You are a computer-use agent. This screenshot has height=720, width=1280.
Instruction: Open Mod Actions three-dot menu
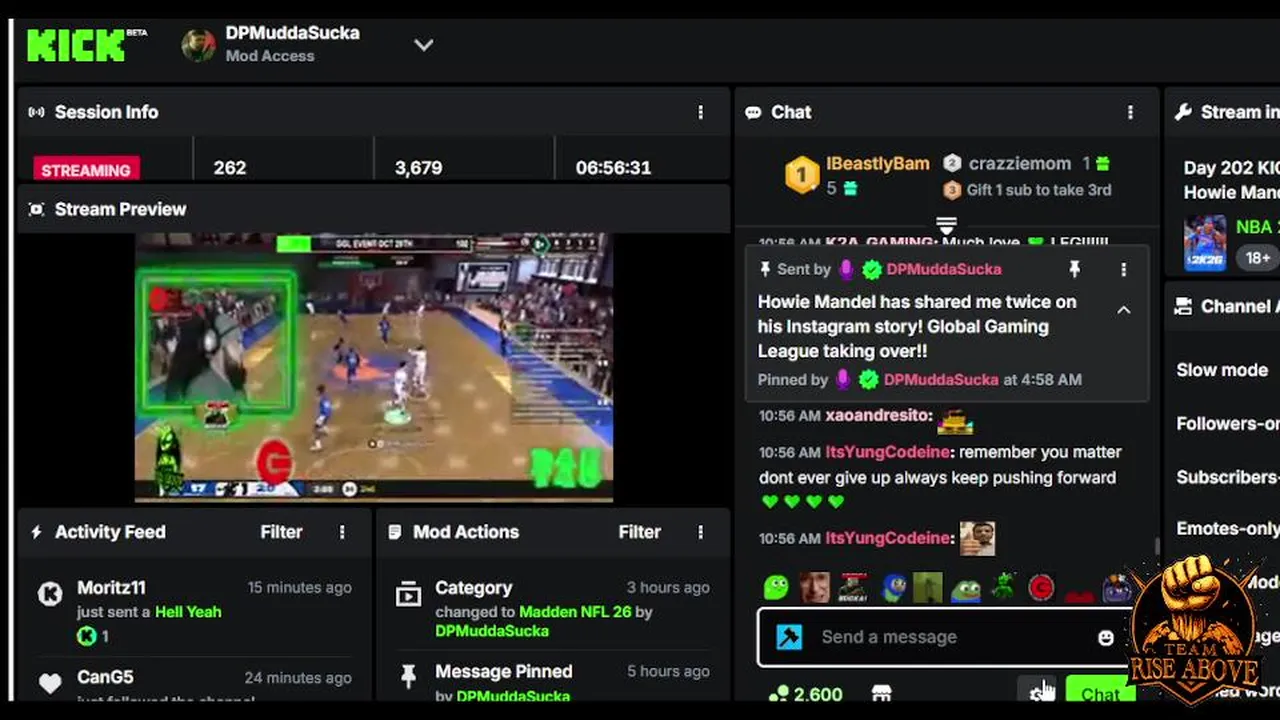pos(700,532)
